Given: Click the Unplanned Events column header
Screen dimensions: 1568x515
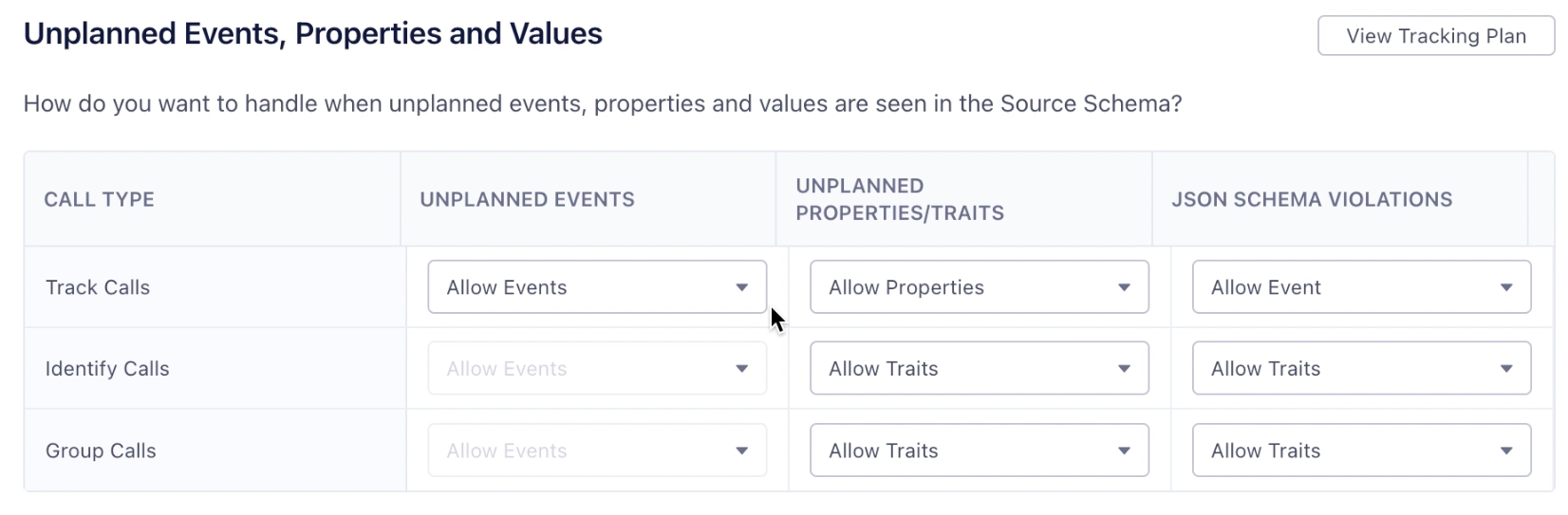Looking at the screenshot, I should (527, 199).
